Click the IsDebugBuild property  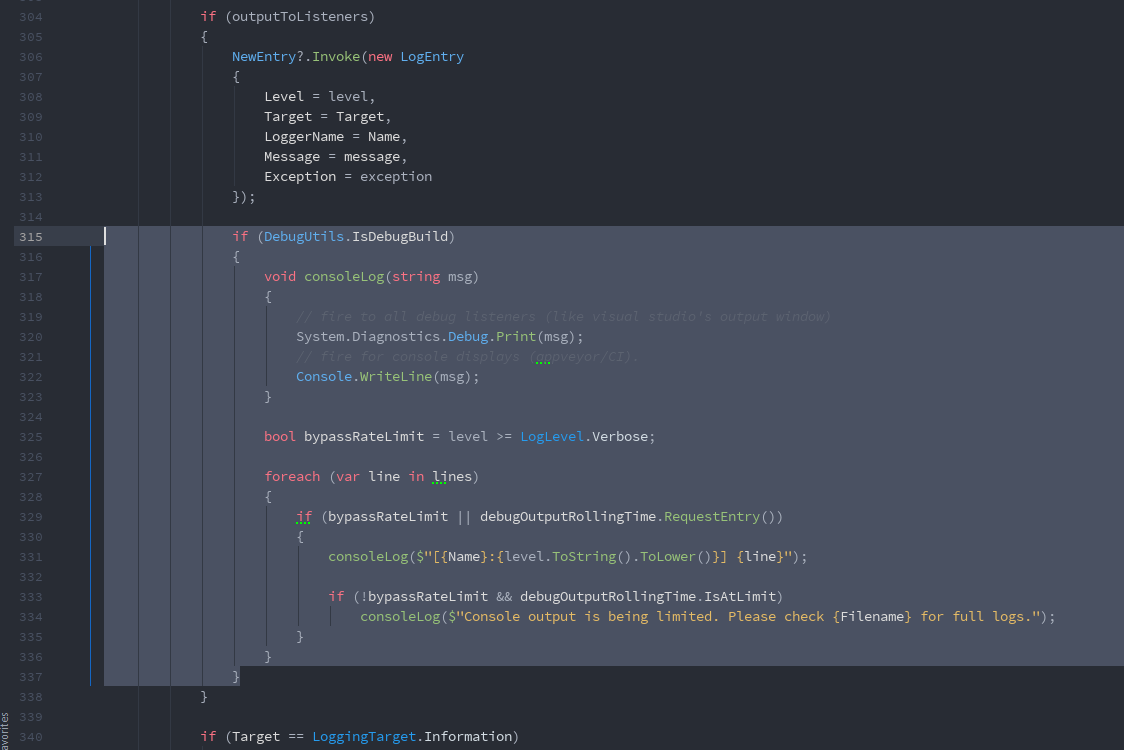(x=400, y=237)
